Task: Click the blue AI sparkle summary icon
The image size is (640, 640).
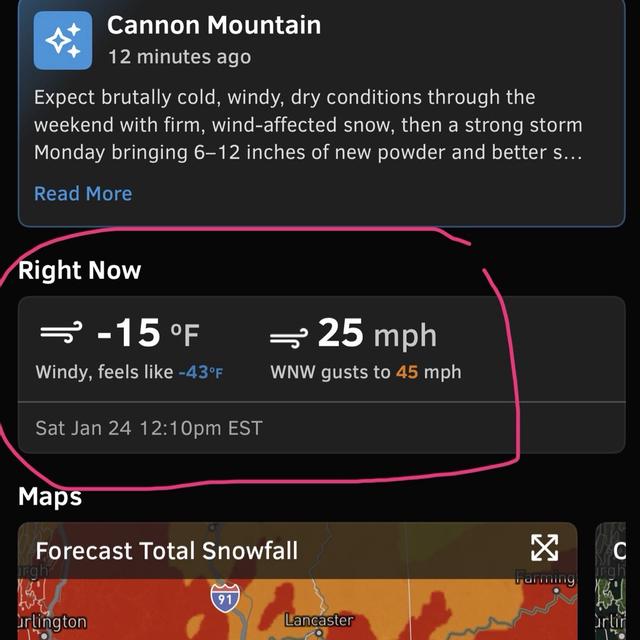Action: [x=63, y=41]
